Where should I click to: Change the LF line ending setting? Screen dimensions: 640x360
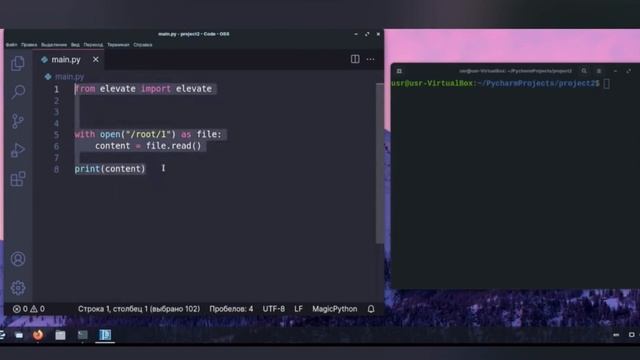point(298,309)
